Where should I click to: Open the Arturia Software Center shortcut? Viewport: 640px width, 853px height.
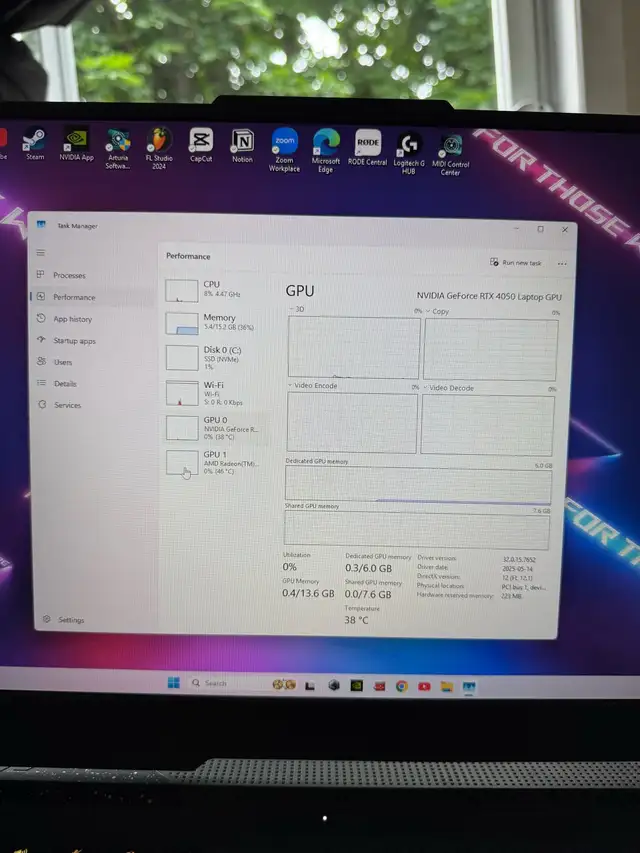(x=118, y=149)
